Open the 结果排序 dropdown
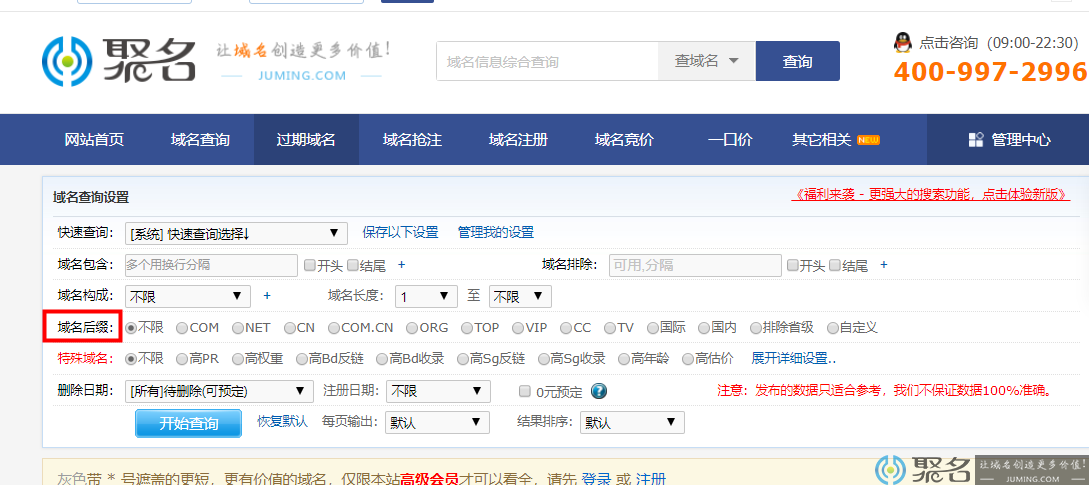Image resolution: width=1089 pixels, height=485 pixels. point(632,422)
